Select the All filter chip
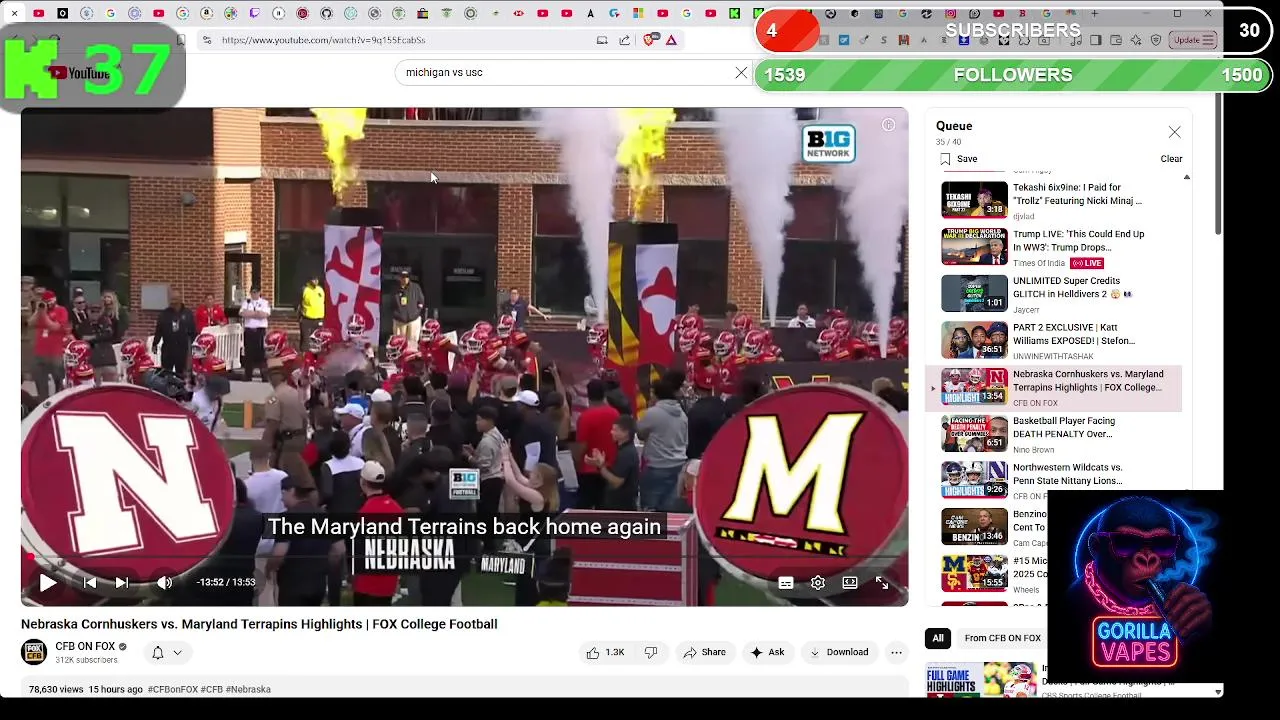1280x720 pixels. point(938,638)
